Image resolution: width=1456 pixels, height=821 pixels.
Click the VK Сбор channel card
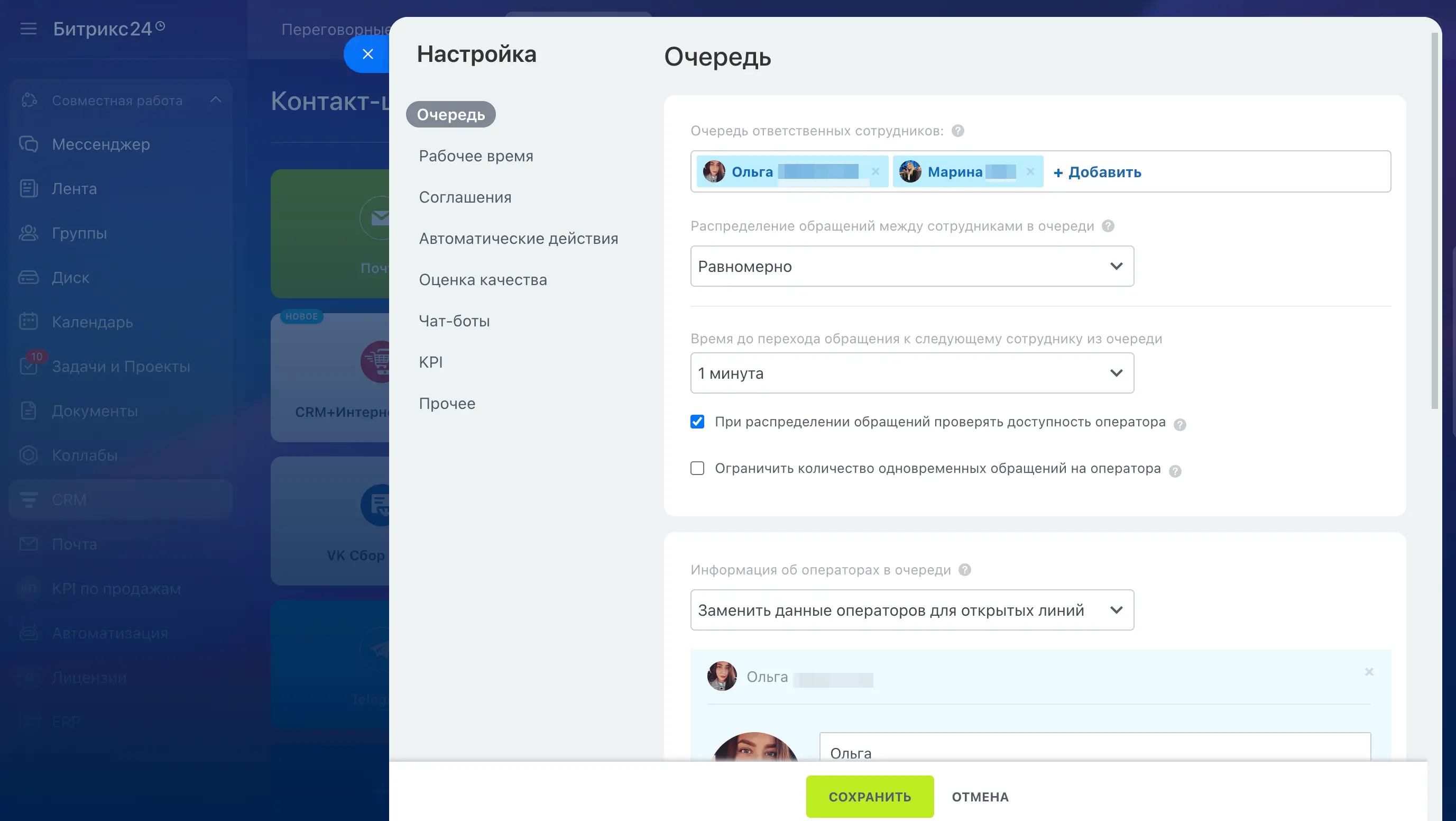pos(330,521)
